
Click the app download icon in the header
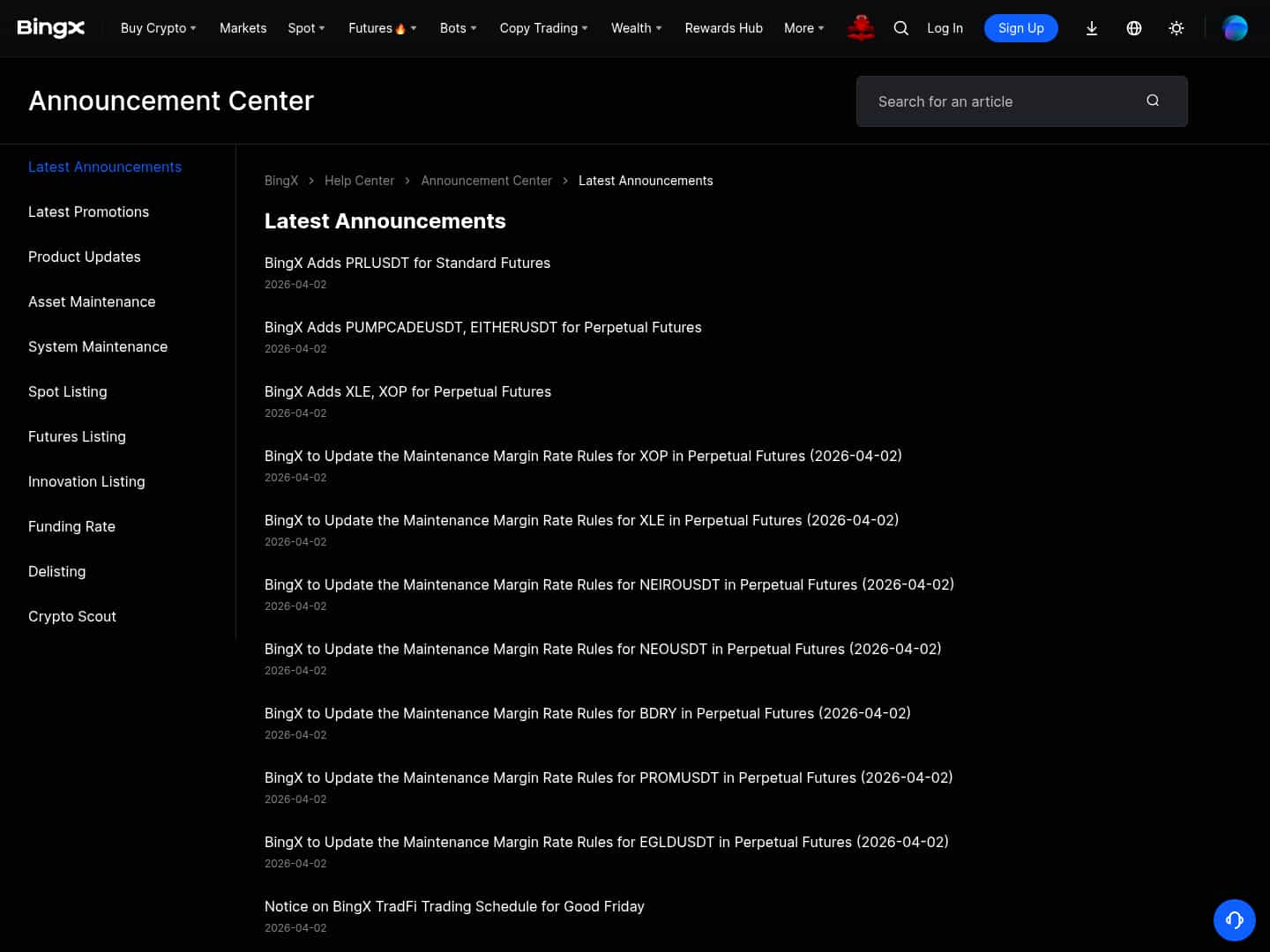pos(1092,28)
